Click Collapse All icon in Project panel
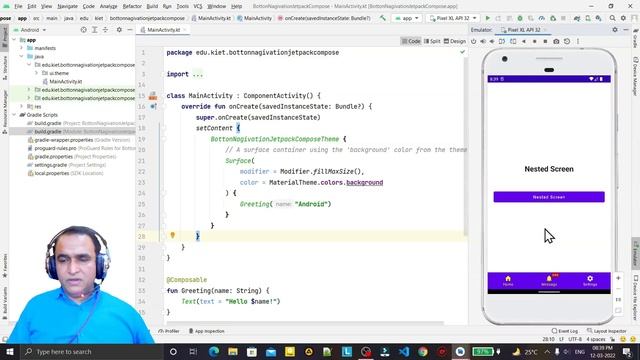The image size is (640, 360). (x=105, y=30)
